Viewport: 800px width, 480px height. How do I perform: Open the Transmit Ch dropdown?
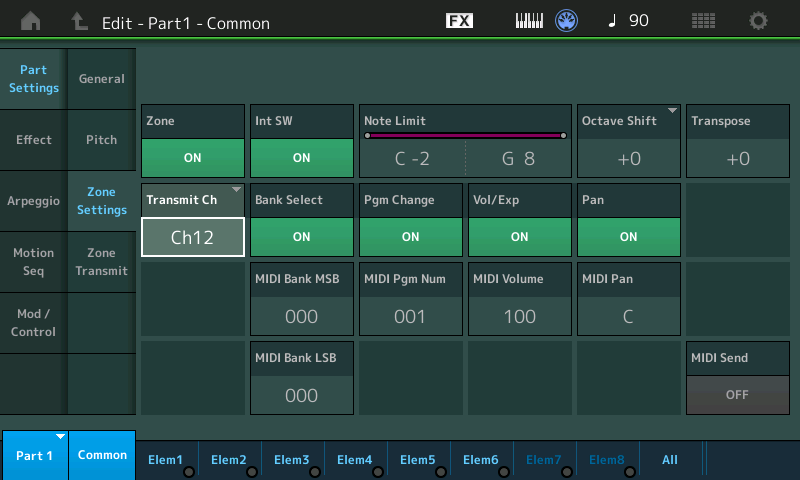(x=192, y=237)
